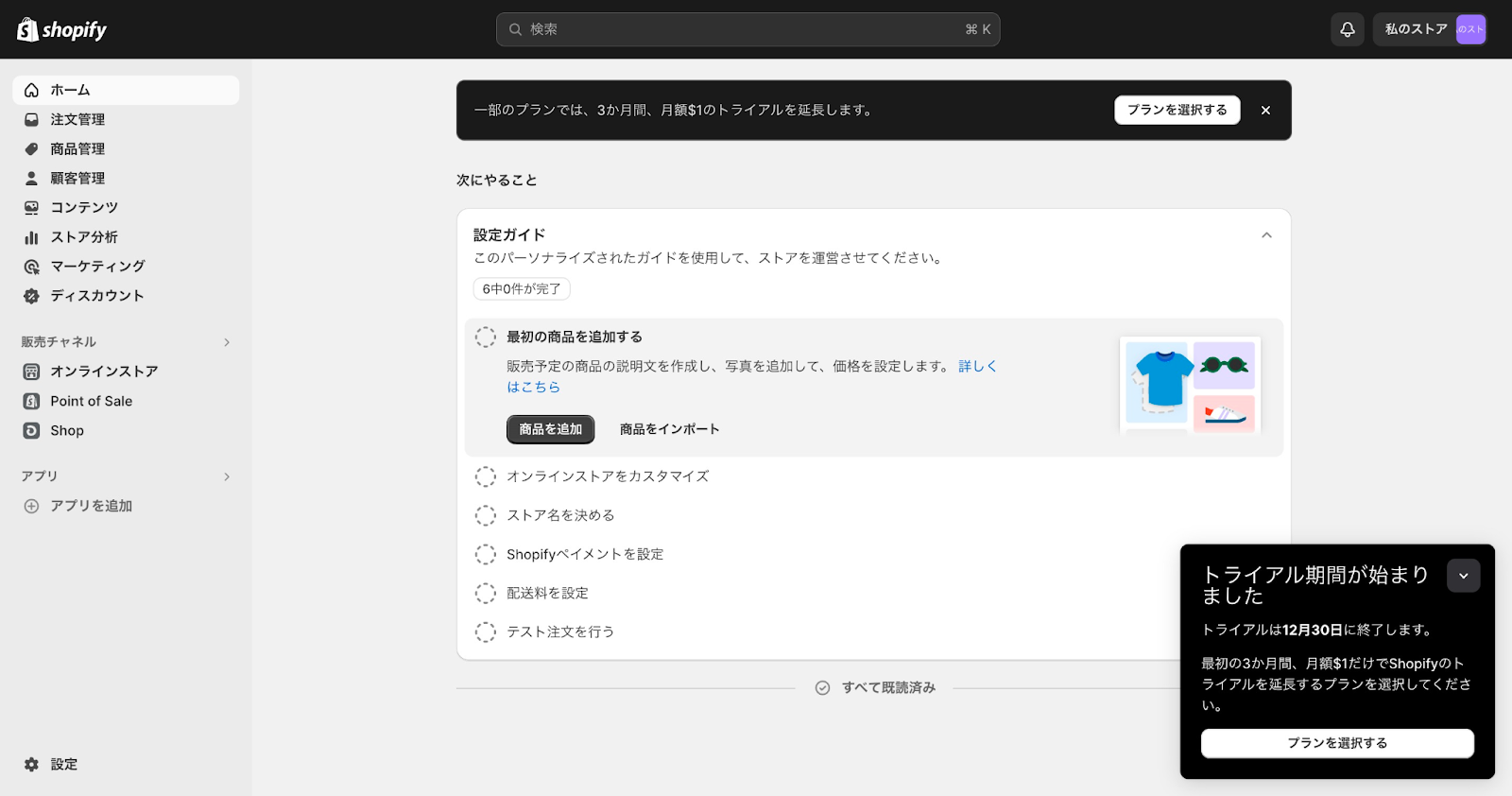Click the plus icon for アプリを追加

click(x=31, y=506)
